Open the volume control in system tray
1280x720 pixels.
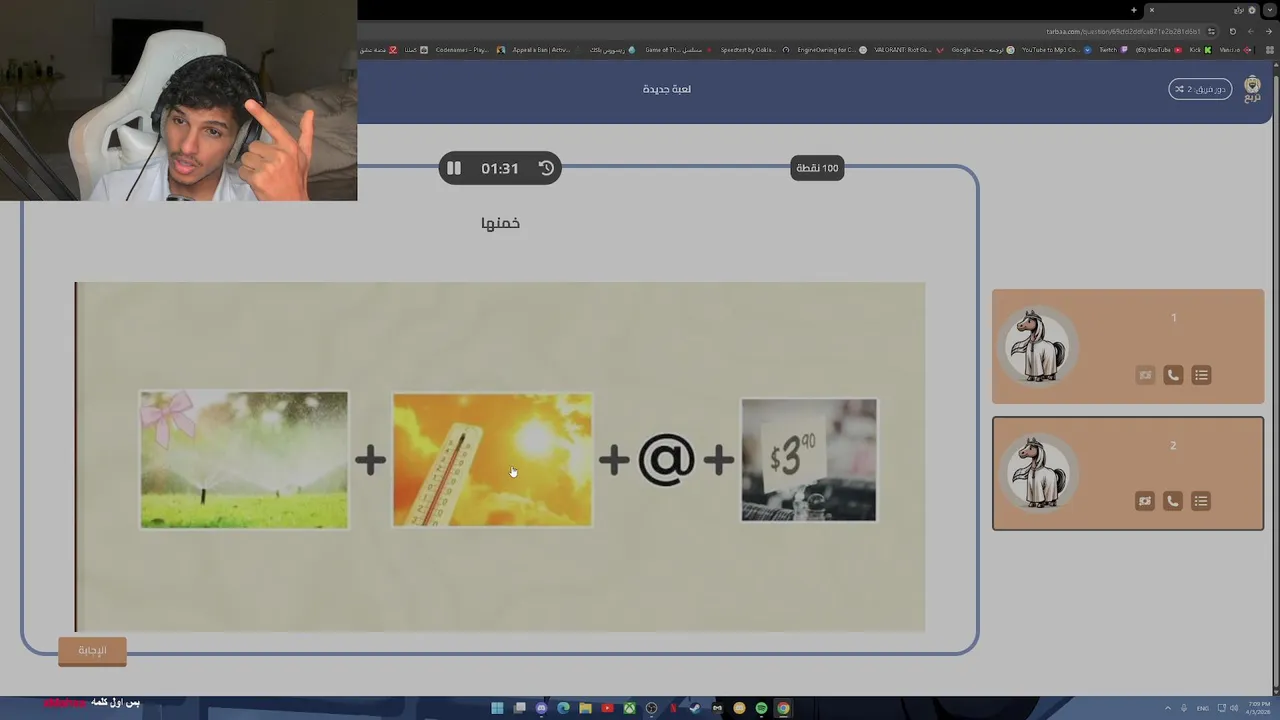coord(1234,708)
